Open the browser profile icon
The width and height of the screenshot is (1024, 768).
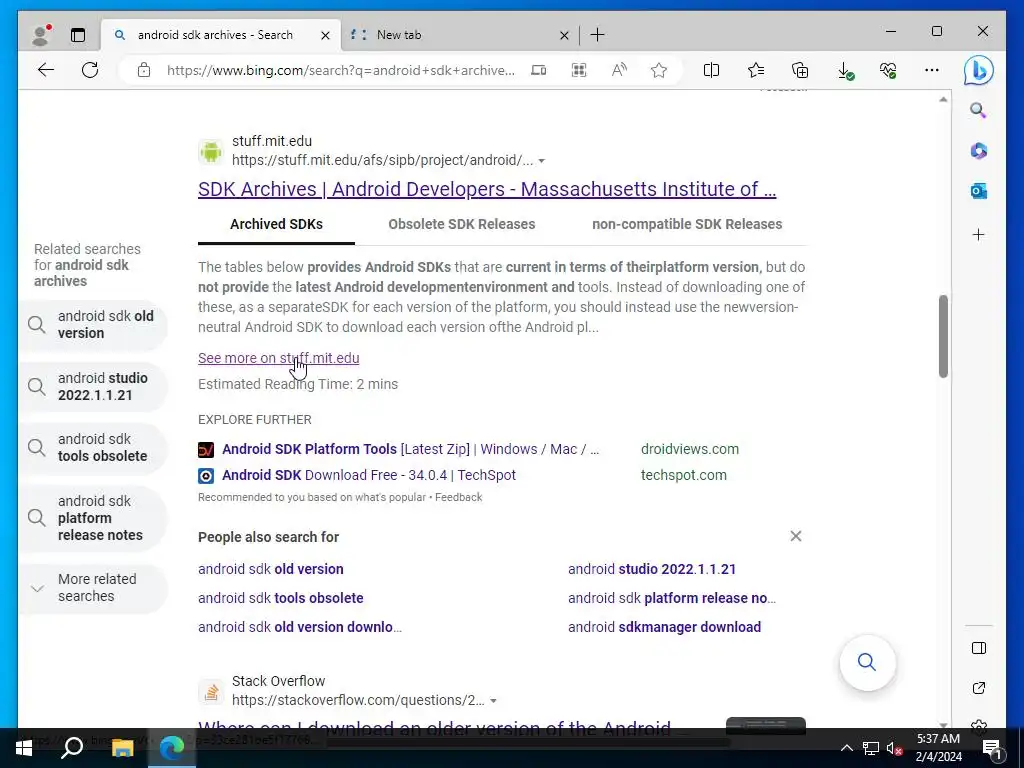tap(41, 35)
